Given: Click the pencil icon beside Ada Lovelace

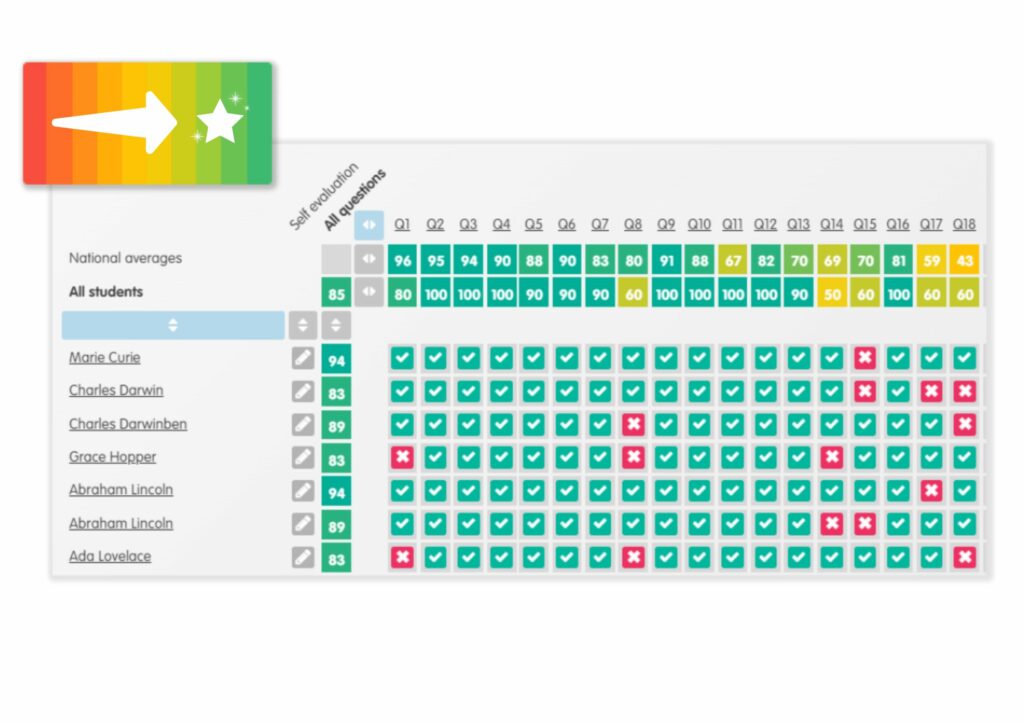Looking at the screenshot, I should pos(302,557).
